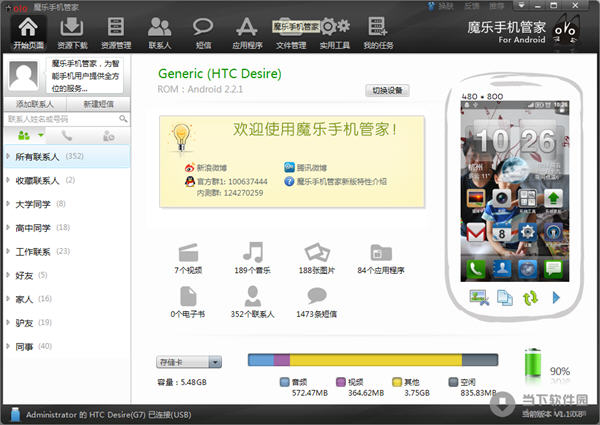Click the 90% battery level text

click(560, 371)
